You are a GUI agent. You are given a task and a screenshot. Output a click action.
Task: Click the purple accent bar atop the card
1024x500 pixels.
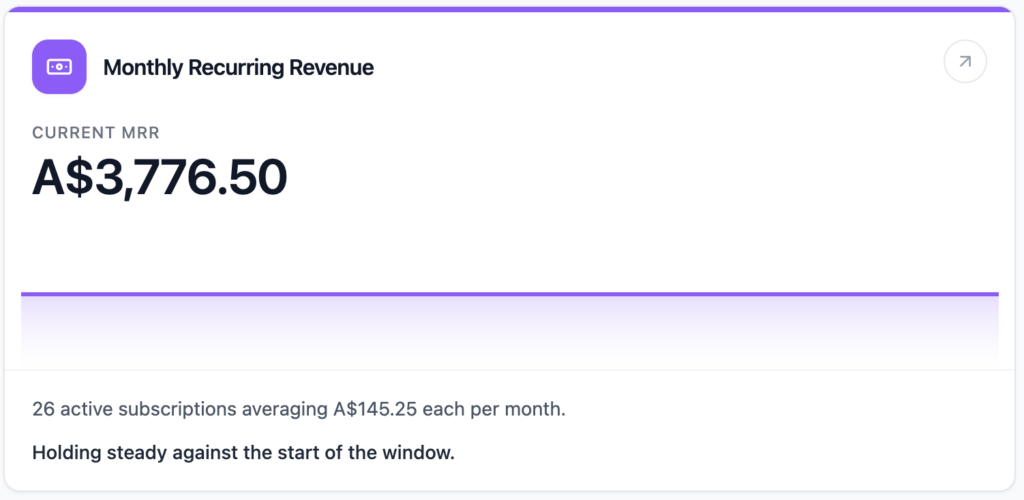coord(512,9)
